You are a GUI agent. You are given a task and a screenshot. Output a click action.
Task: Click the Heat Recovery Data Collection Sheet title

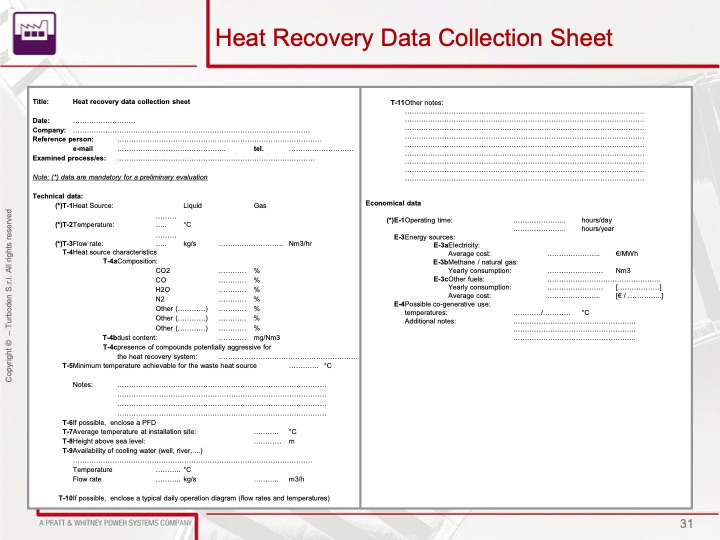click(414, 38)
